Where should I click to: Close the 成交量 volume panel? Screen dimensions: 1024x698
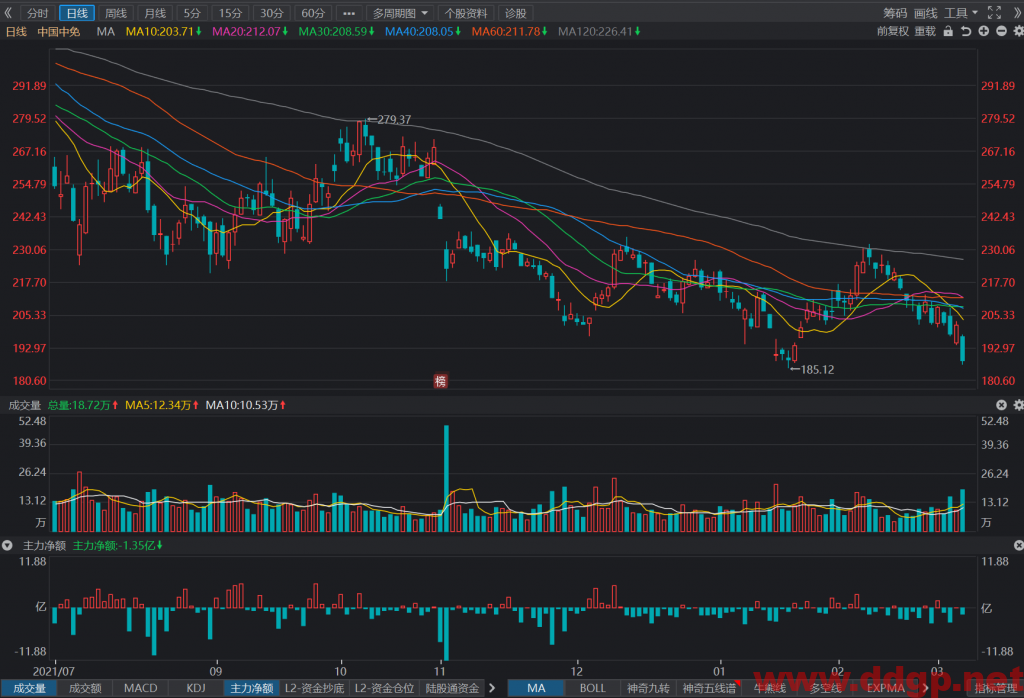click(1001, 405)
